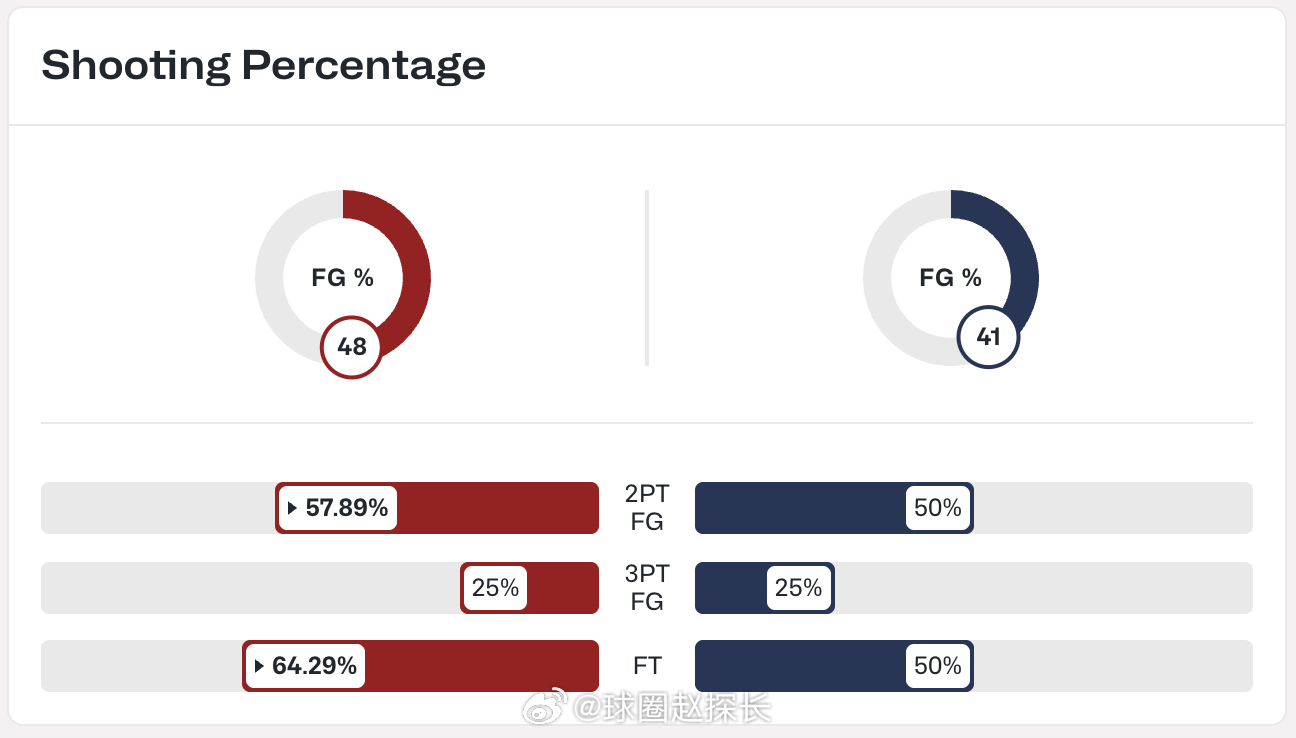
Task: Open the @球圈赵探长 watermark link
Action: tap(672, 708)
